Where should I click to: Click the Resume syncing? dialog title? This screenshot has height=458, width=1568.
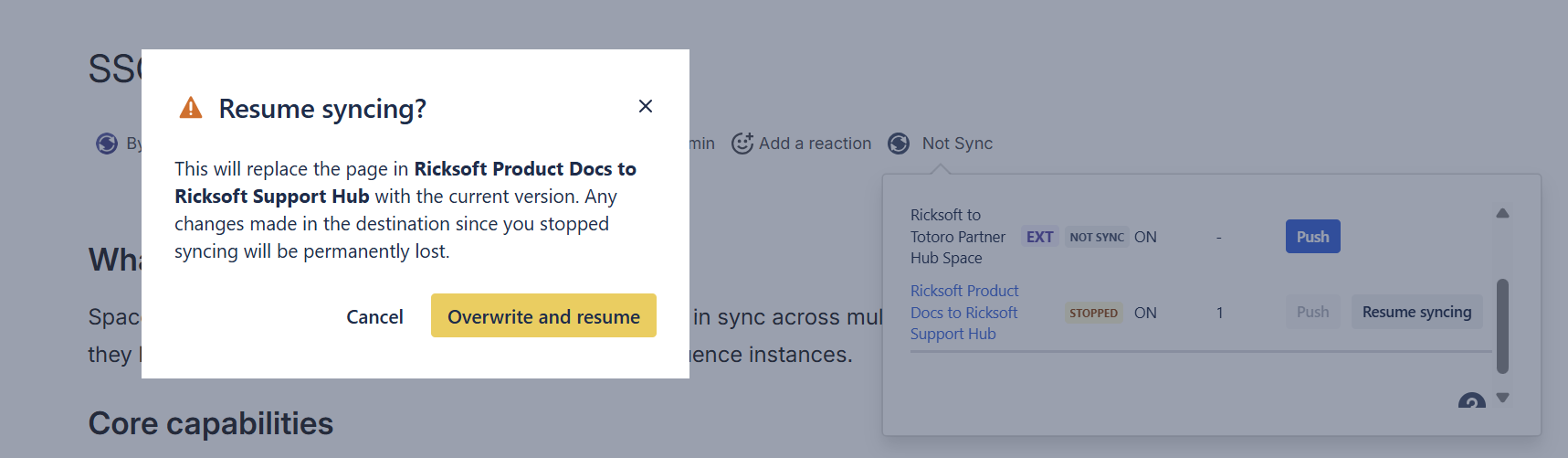(322, 109)
